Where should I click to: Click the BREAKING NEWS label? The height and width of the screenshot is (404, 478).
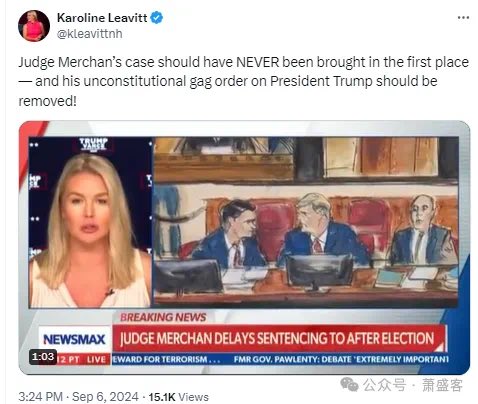point(163,317)
